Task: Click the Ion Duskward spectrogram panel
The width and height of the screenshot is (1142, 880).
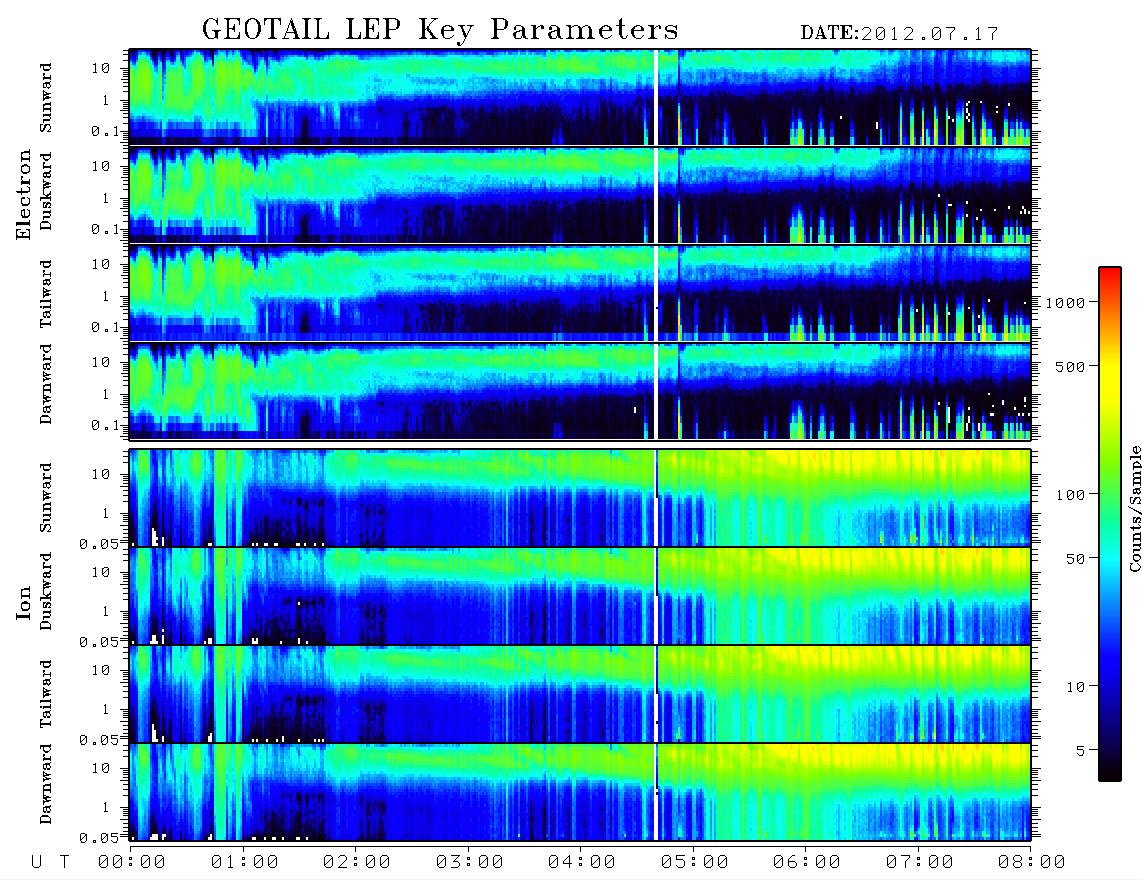Action: 580,596
